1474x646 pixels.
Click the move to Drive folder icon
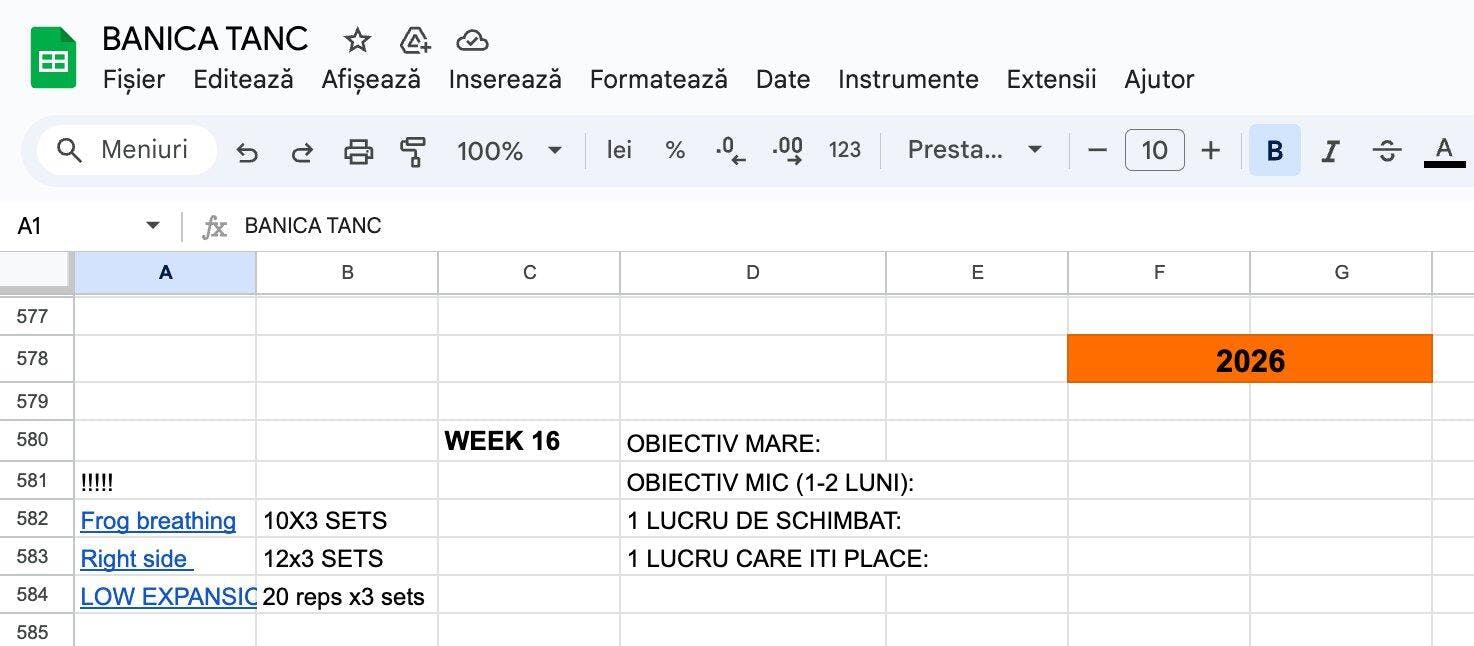tap(414, 40)
